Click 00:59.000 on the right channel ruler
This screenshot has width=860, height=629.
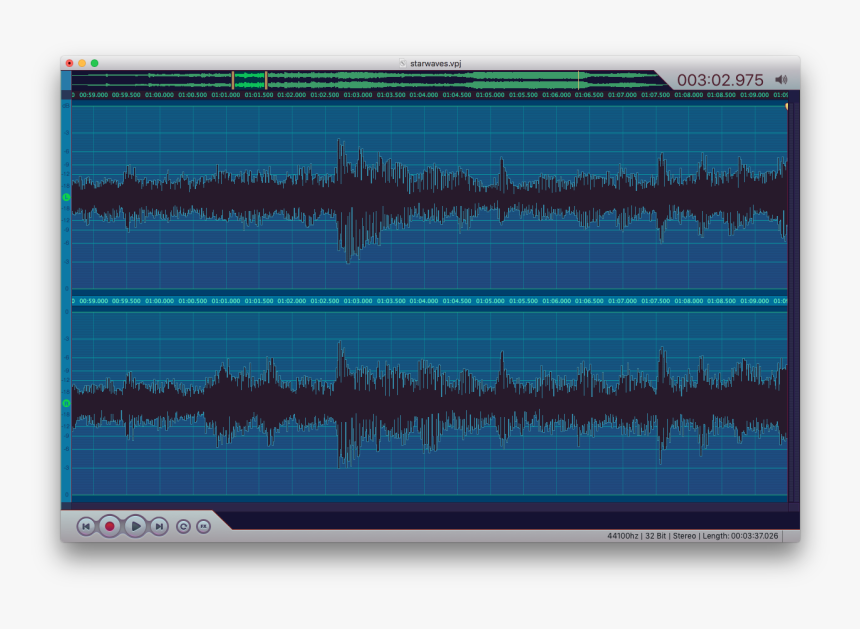point(93,301)
